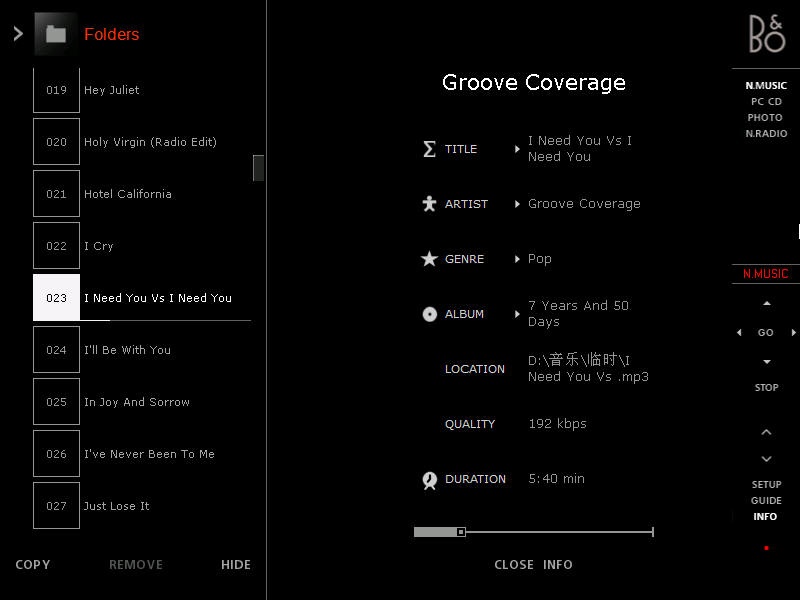Click the Genre star icon
This screenshot has width=800, height=600.
click(429, 259)
